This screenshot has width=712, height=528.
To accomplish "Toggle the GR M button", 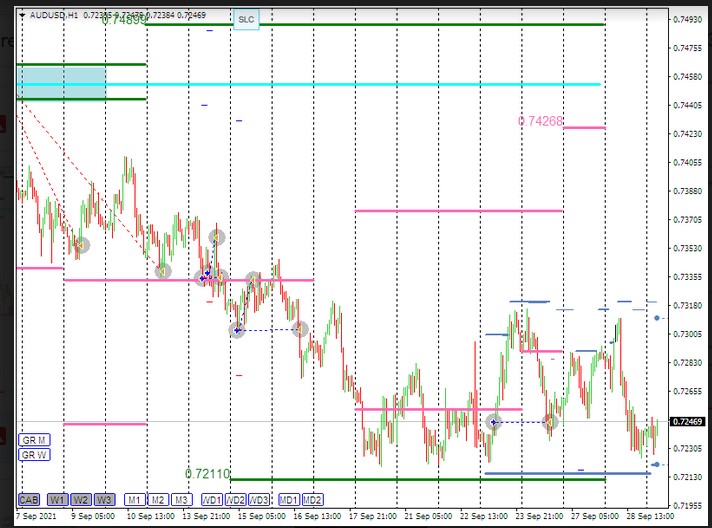I will pos(34,440).
